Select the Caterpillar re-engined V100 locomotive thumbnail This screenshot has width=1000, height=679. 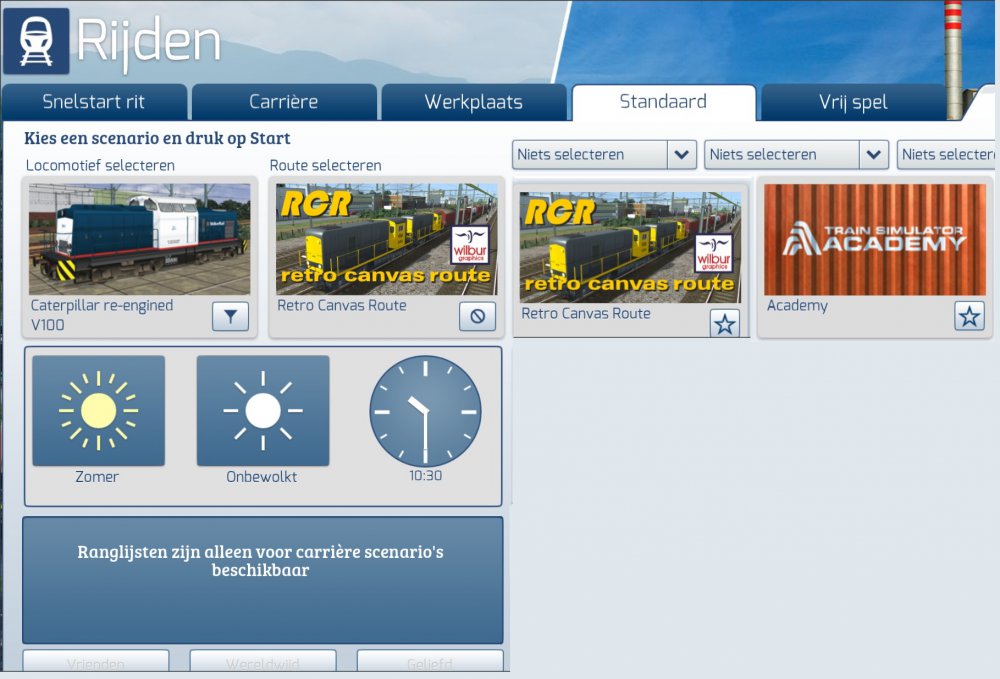[139, 239]
